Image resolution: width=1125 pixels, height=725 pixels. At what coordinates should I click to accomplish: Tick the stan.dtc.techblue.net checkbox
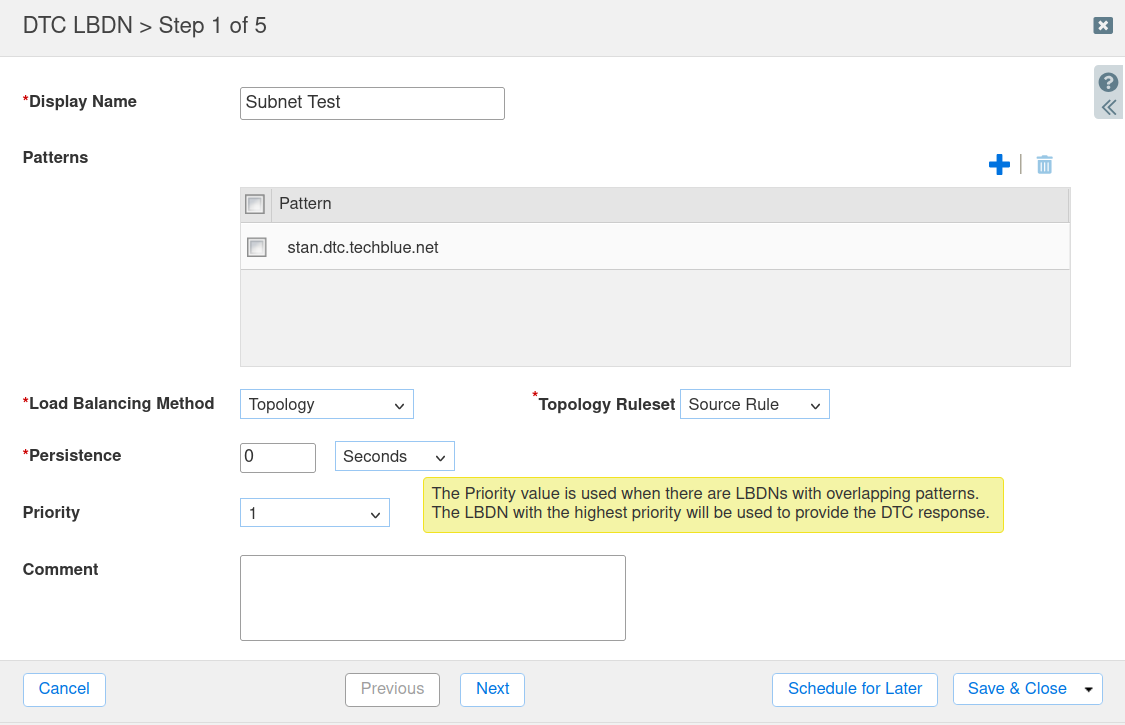[257, 247]
